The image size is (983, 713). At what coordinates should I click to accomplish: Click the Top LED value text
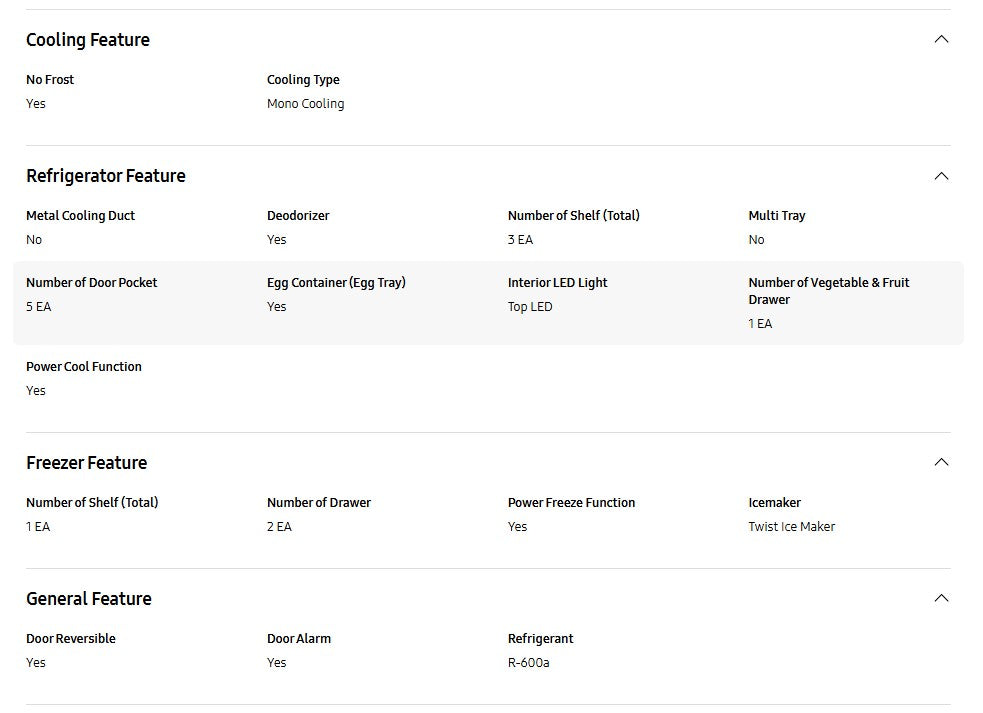(x=530, y=307)
